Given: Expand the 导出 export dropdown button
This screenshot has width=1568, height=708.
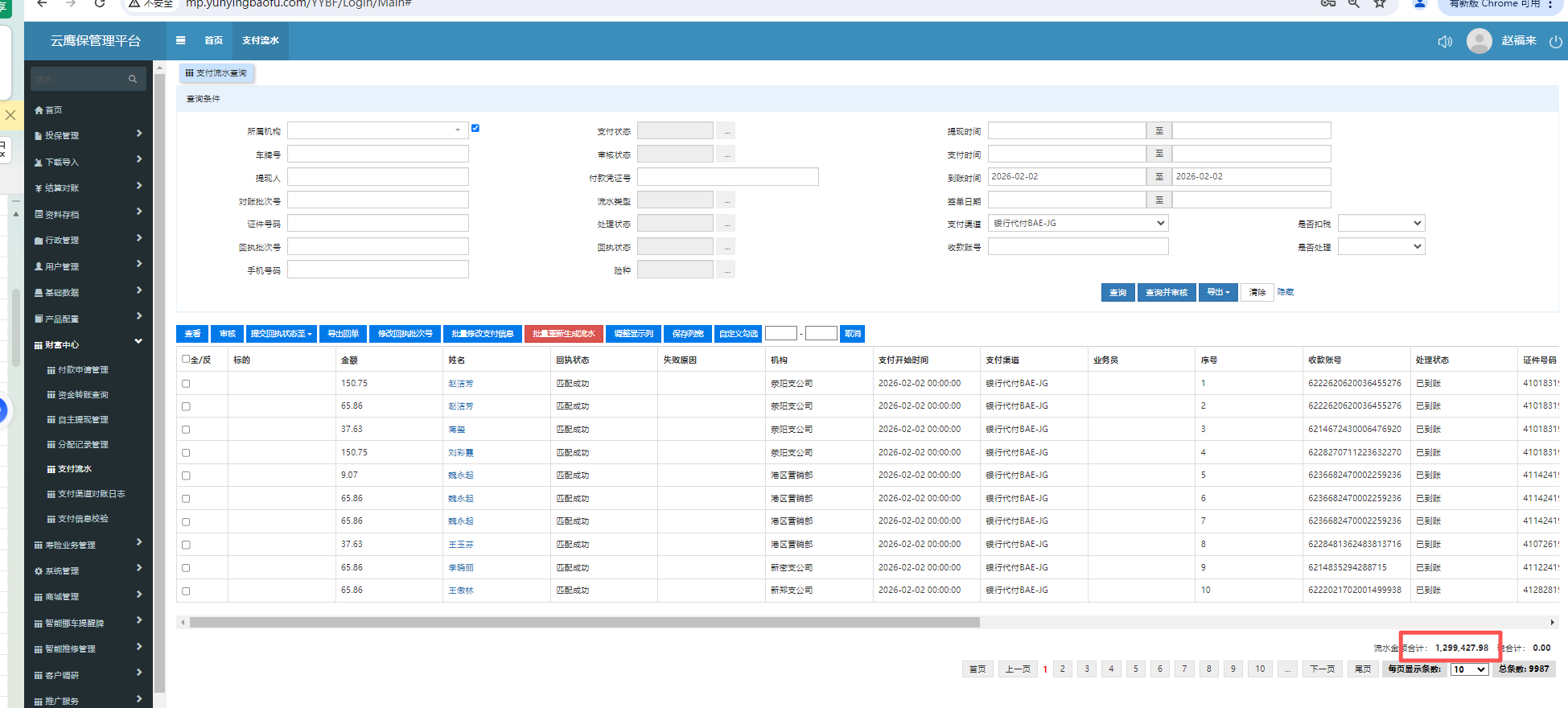Looking at the screenshot, I should (1218, 292).
